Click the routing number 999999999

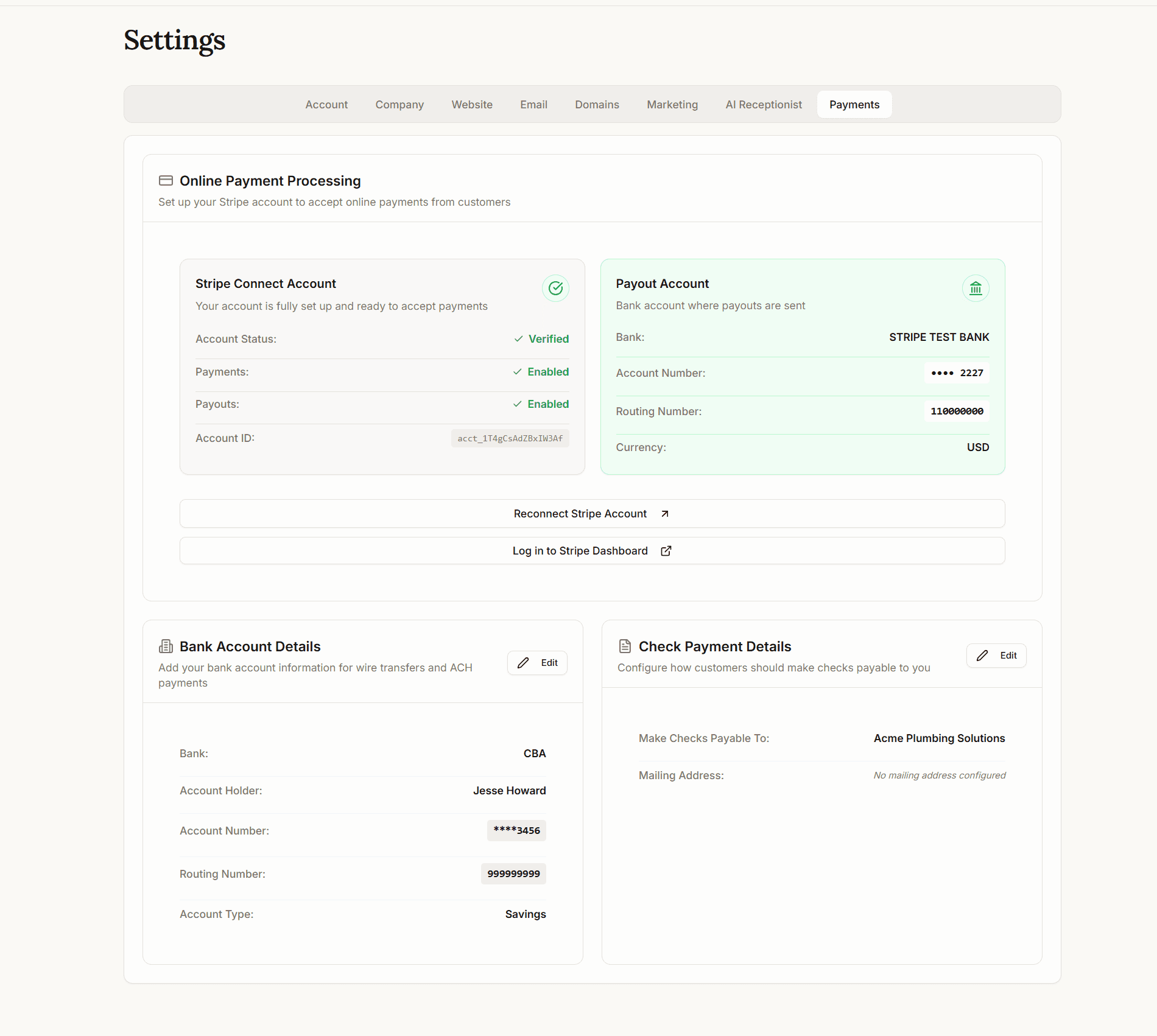[x=513, y=874]
